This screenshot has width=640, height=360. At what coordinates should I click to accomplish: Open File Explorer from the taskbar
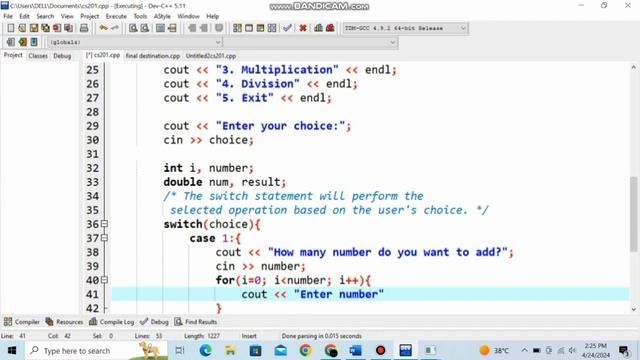(x=230, y=350)
